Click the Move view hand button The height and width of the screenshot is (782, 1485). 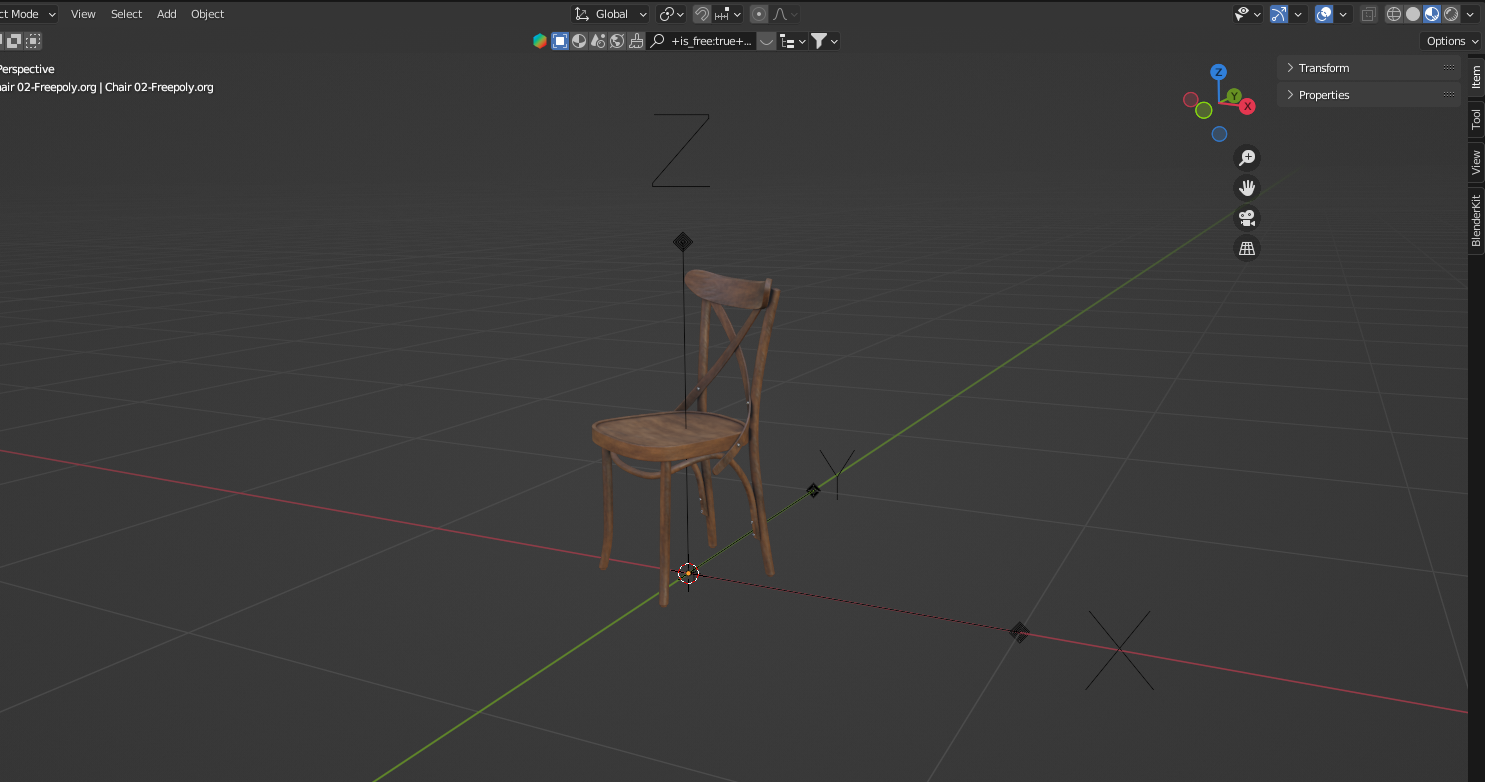[1247, 188]
